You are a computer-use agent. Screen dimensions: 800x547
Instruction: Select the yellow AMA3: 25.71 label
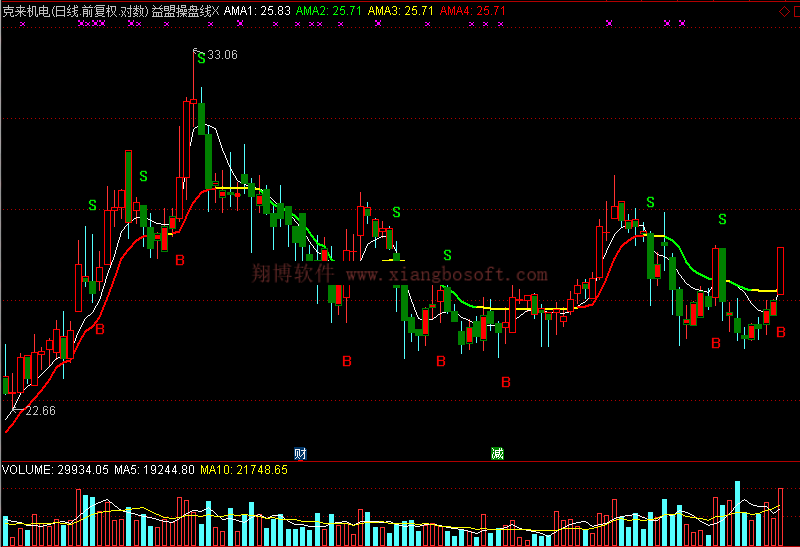pyautogui.click(x=401, y=11)
